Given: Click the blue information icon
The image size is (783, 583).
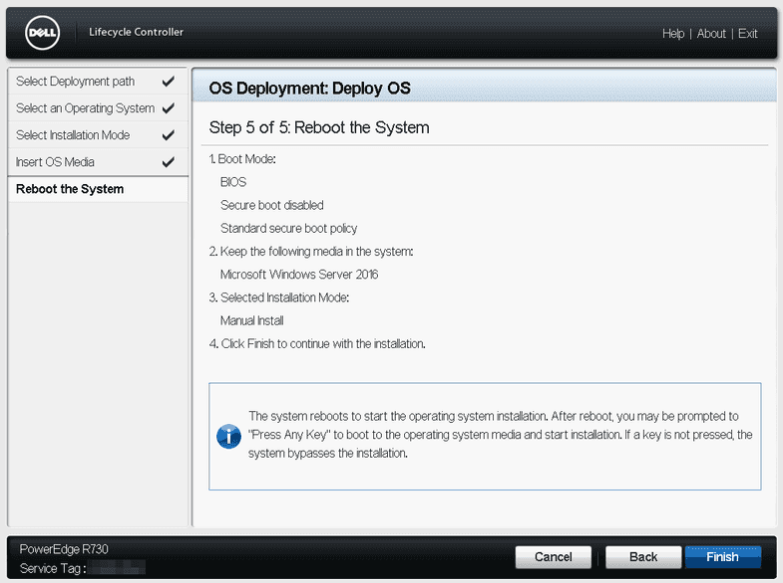Looking at the screenshot, I should pos(228,436).
